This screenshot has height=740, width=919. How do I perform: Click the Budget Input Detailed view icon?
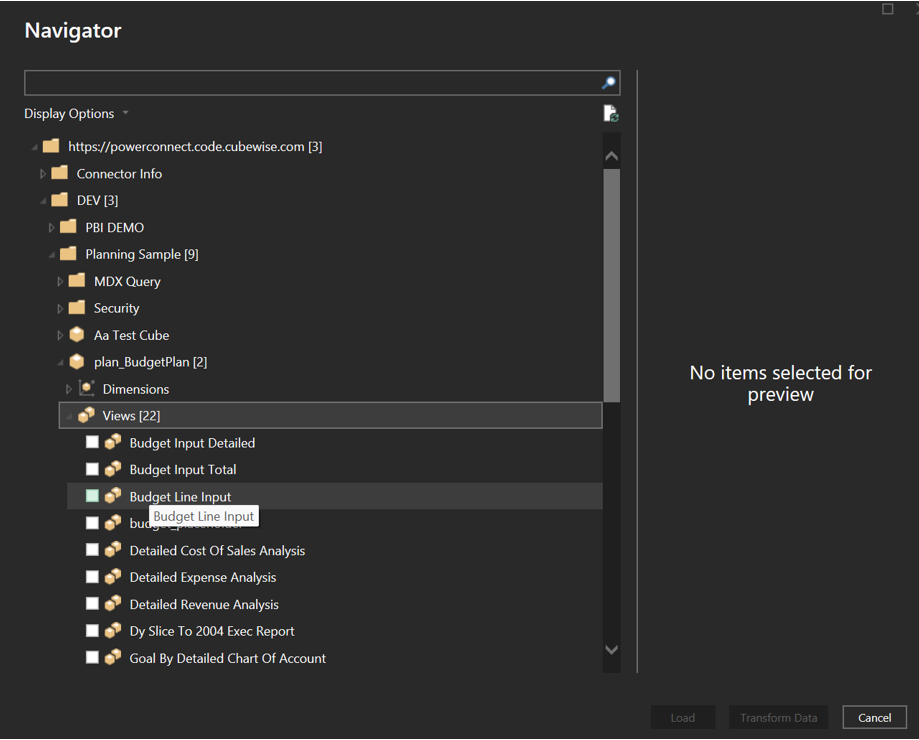pyautogui.click(x=113, y=442)
